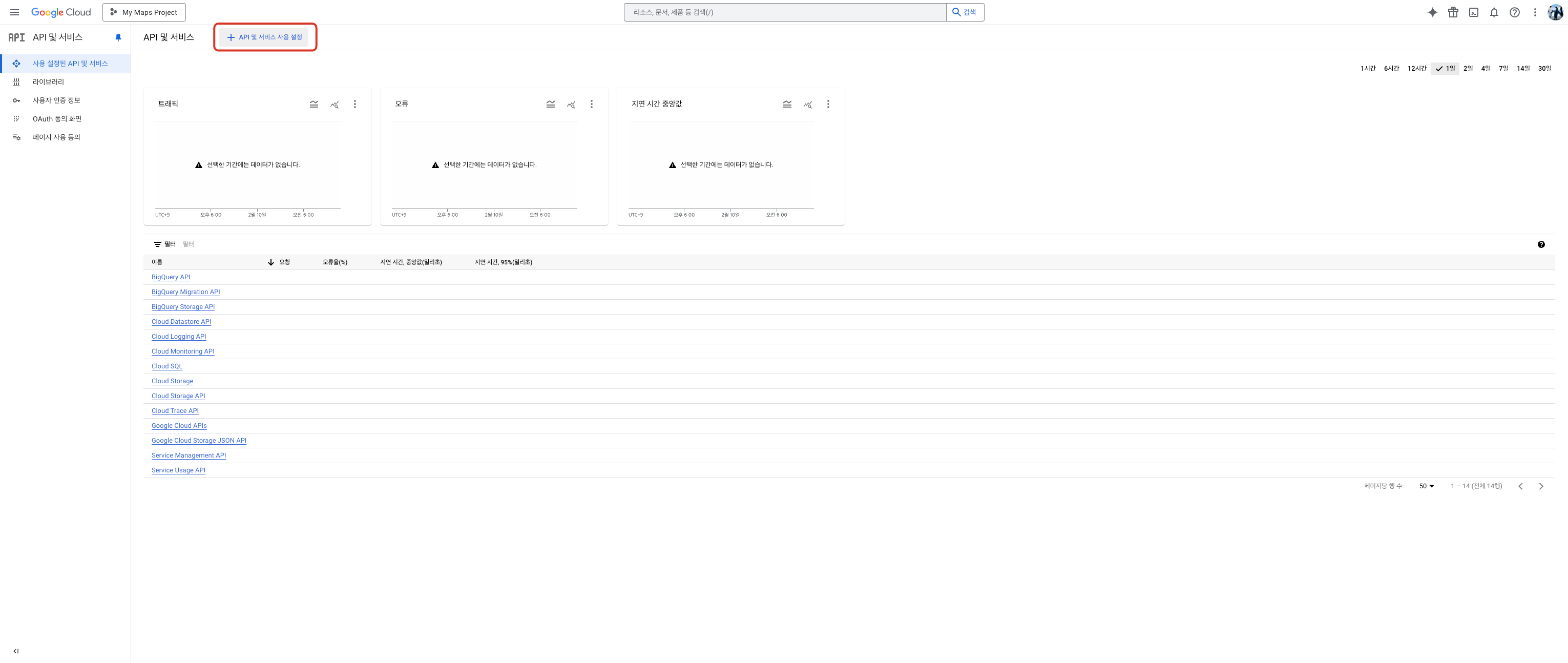This screenshot has width=1568, height=663.
Task: Click the resource search input field
Action: tap(785, 12)
